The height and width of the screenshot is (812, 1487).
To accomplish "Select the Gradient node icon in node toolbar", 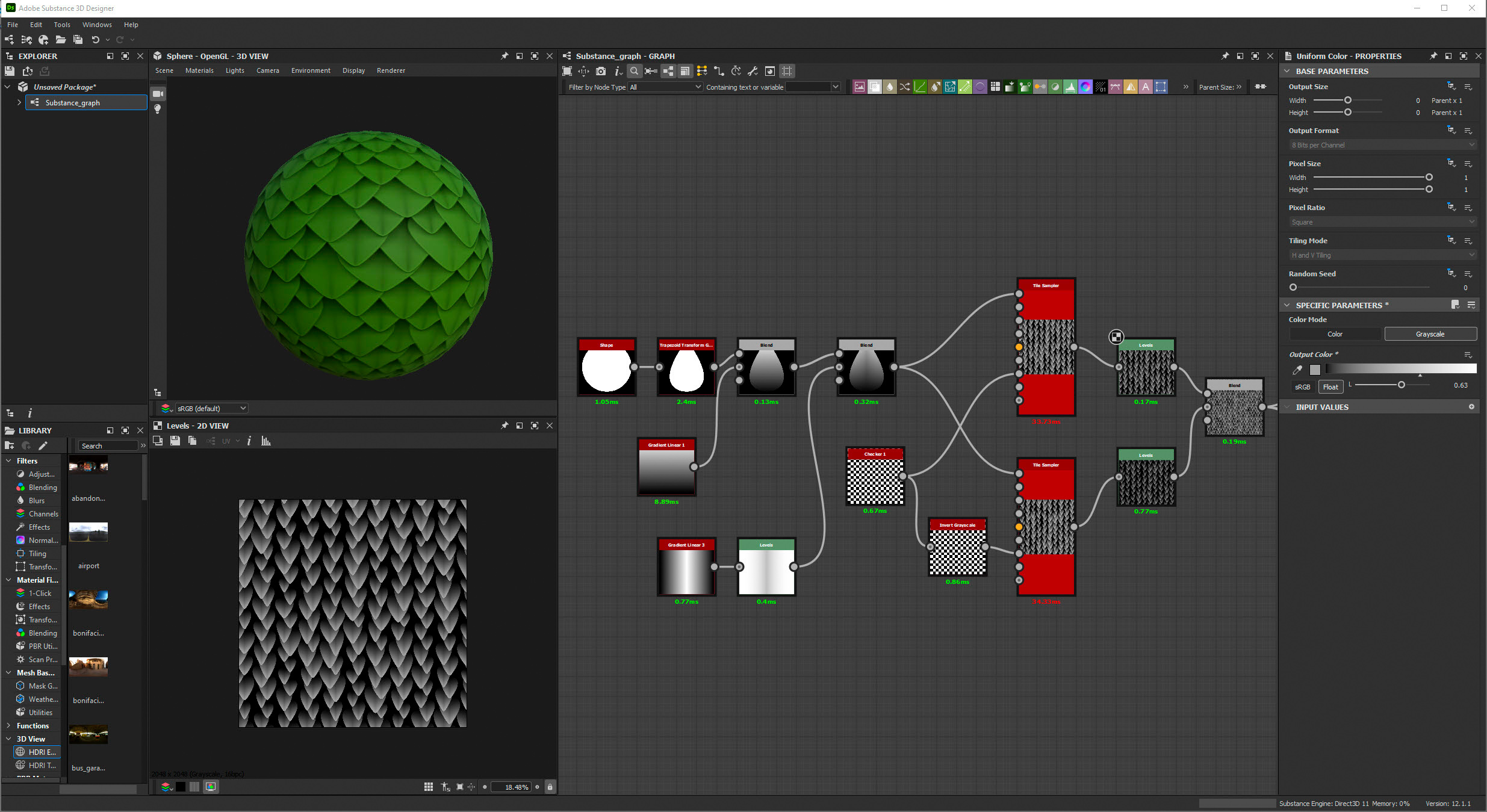I will pyautogui.click(x=1010, y=86).
